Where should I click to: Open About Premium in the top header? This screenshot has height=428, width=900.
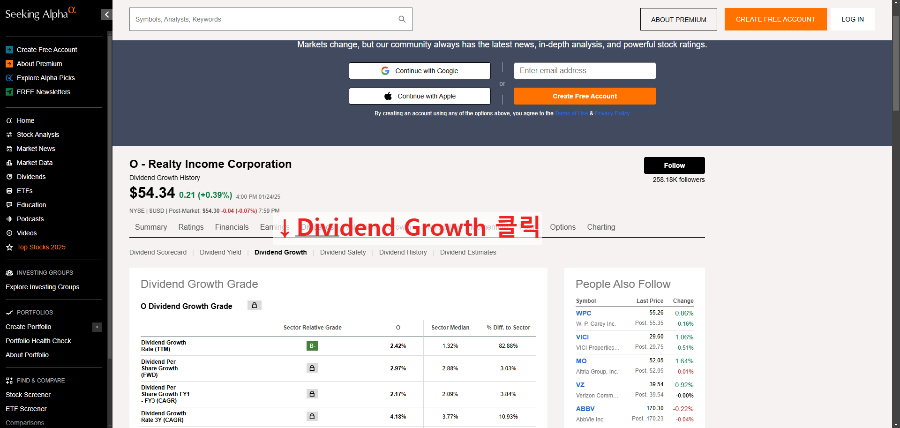(678, 20)
